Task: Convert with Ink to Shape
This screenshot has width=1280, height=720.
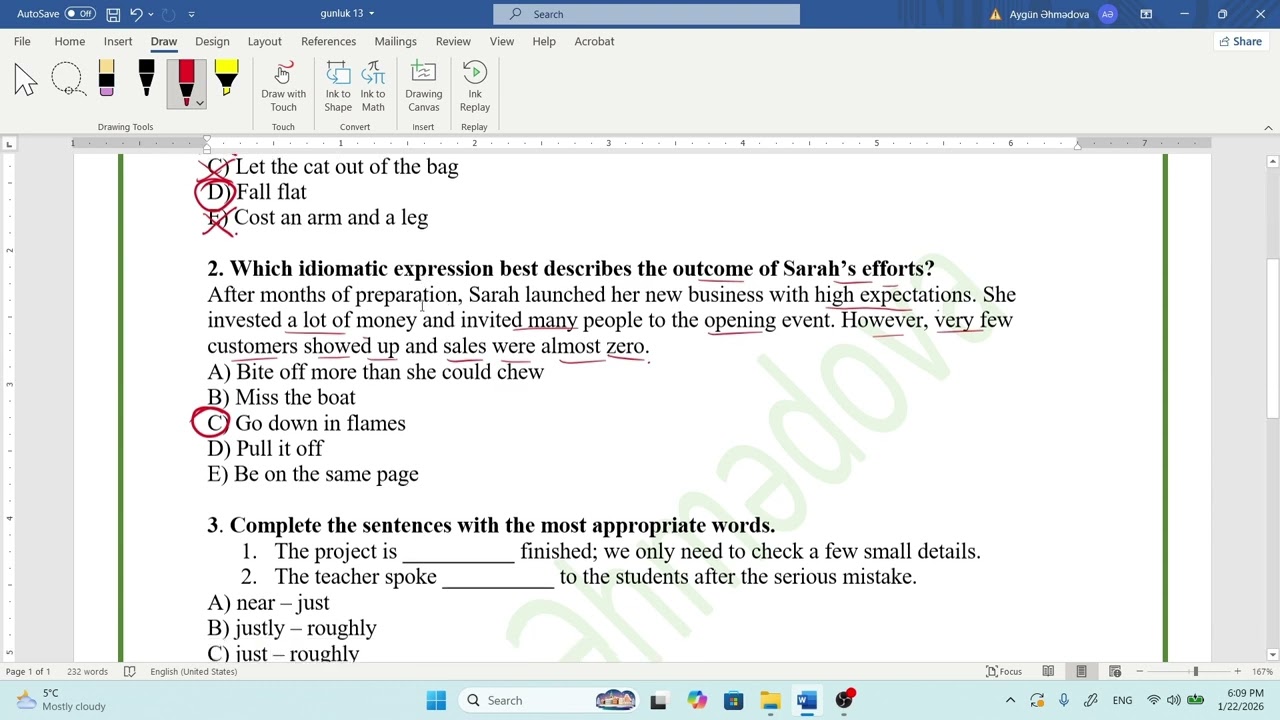Action: click(x=338, y=87)
